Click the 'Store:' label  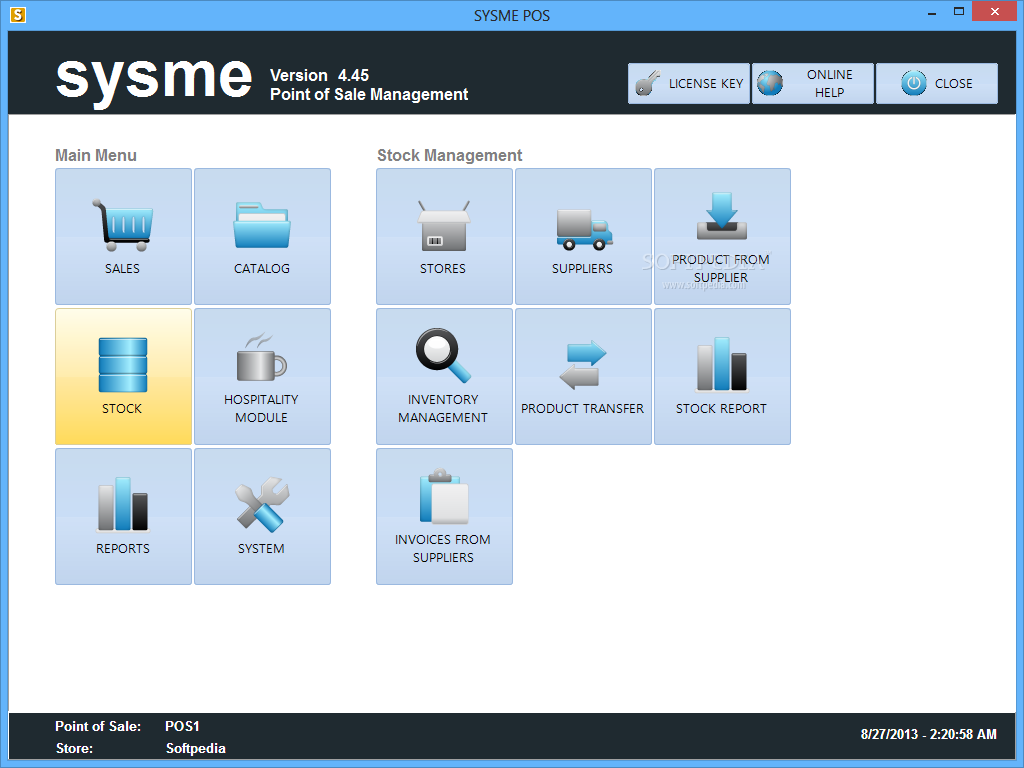point(74,748)
